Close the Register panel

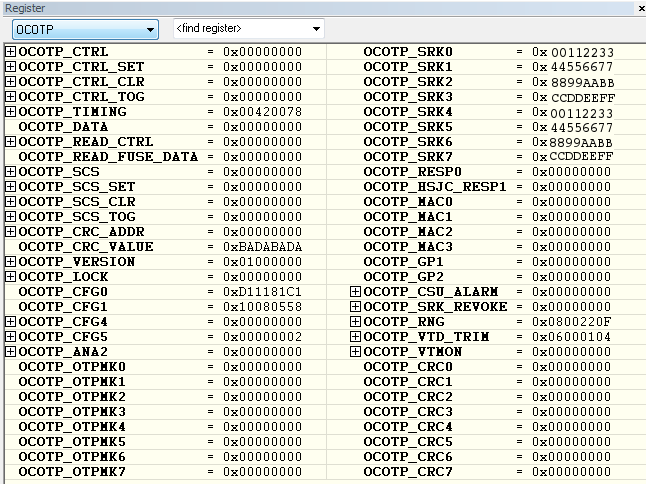tap(641, 8)
